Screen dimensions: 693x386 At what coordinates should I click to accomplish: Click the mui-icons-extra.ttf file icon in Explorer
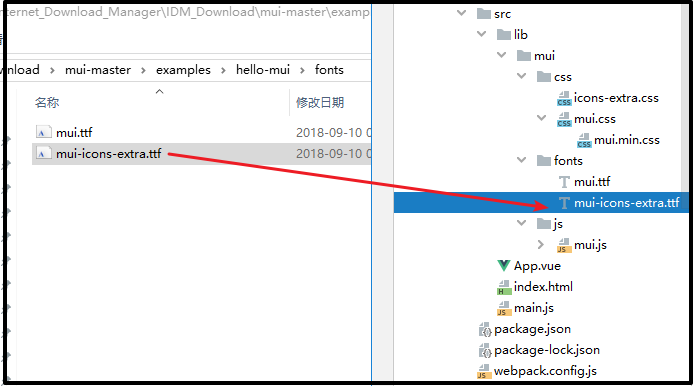tap(43, 153)
